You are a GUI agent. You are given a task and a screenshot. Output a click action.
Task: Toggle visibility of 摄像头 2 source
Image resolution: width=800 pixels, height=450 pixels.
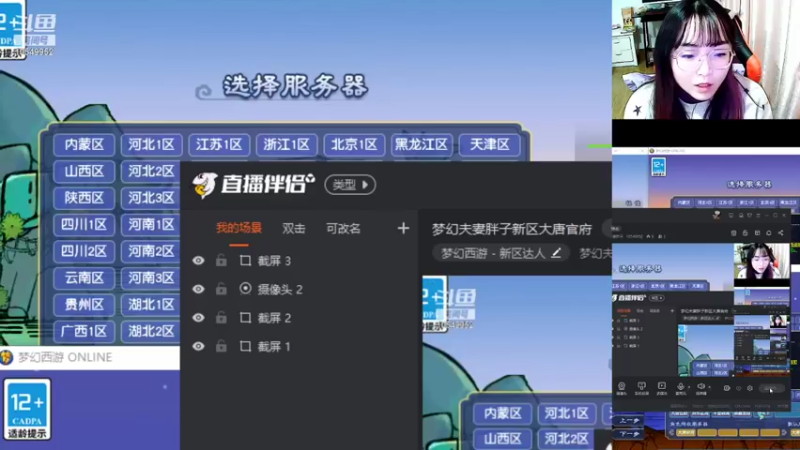[x=198, y=289]
